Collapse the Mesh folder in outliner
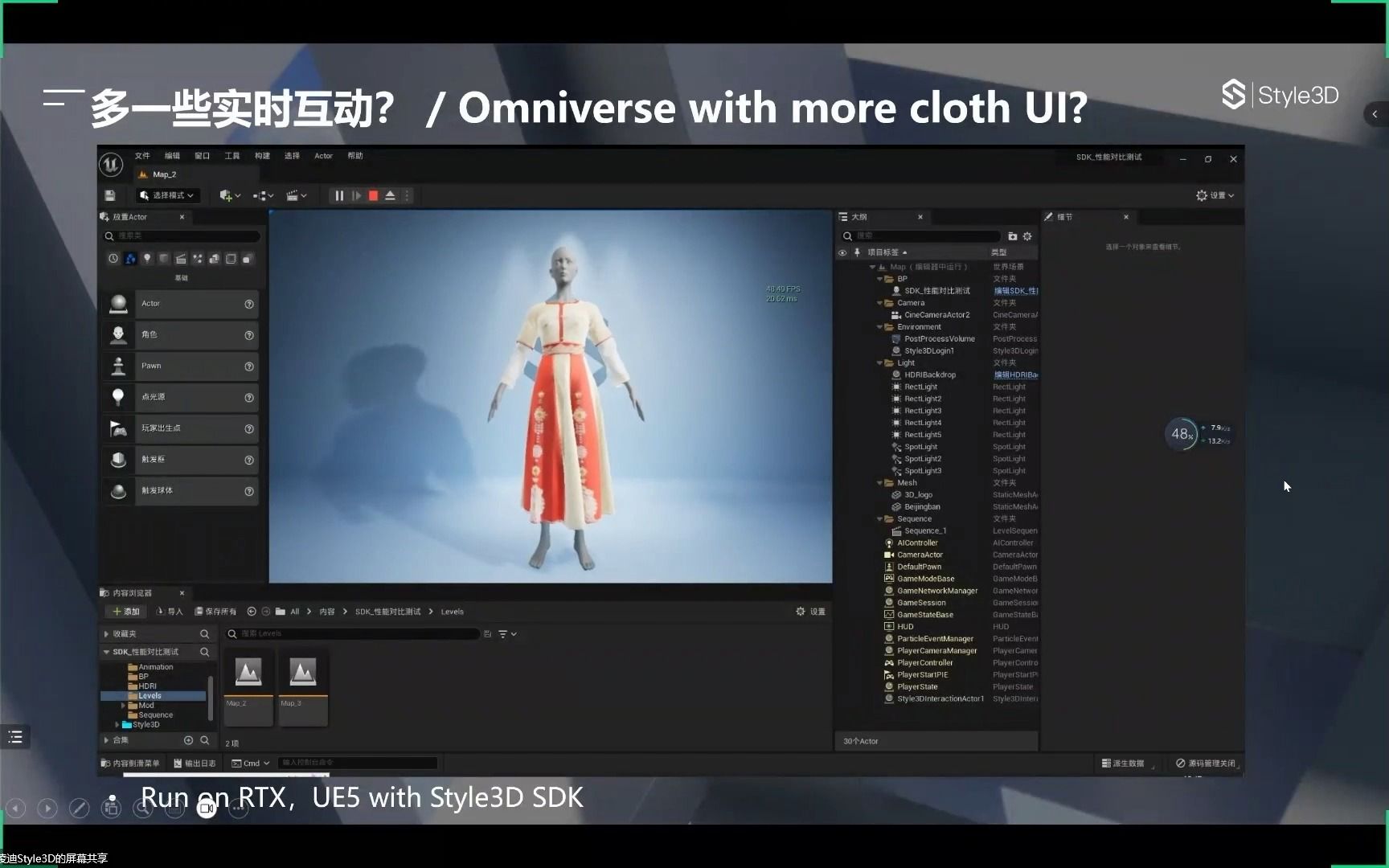 (879, 483)
